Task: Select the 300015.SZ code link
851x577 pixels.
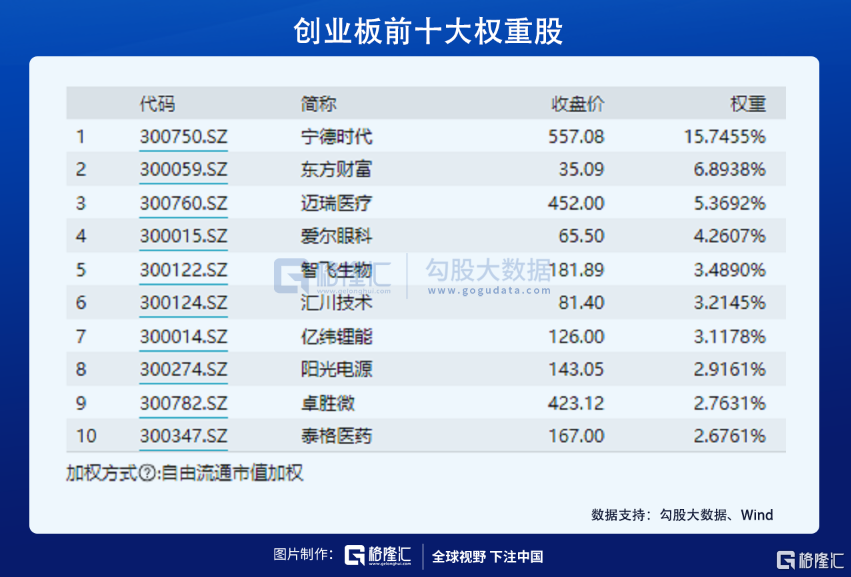Action: tap(183, 236)
